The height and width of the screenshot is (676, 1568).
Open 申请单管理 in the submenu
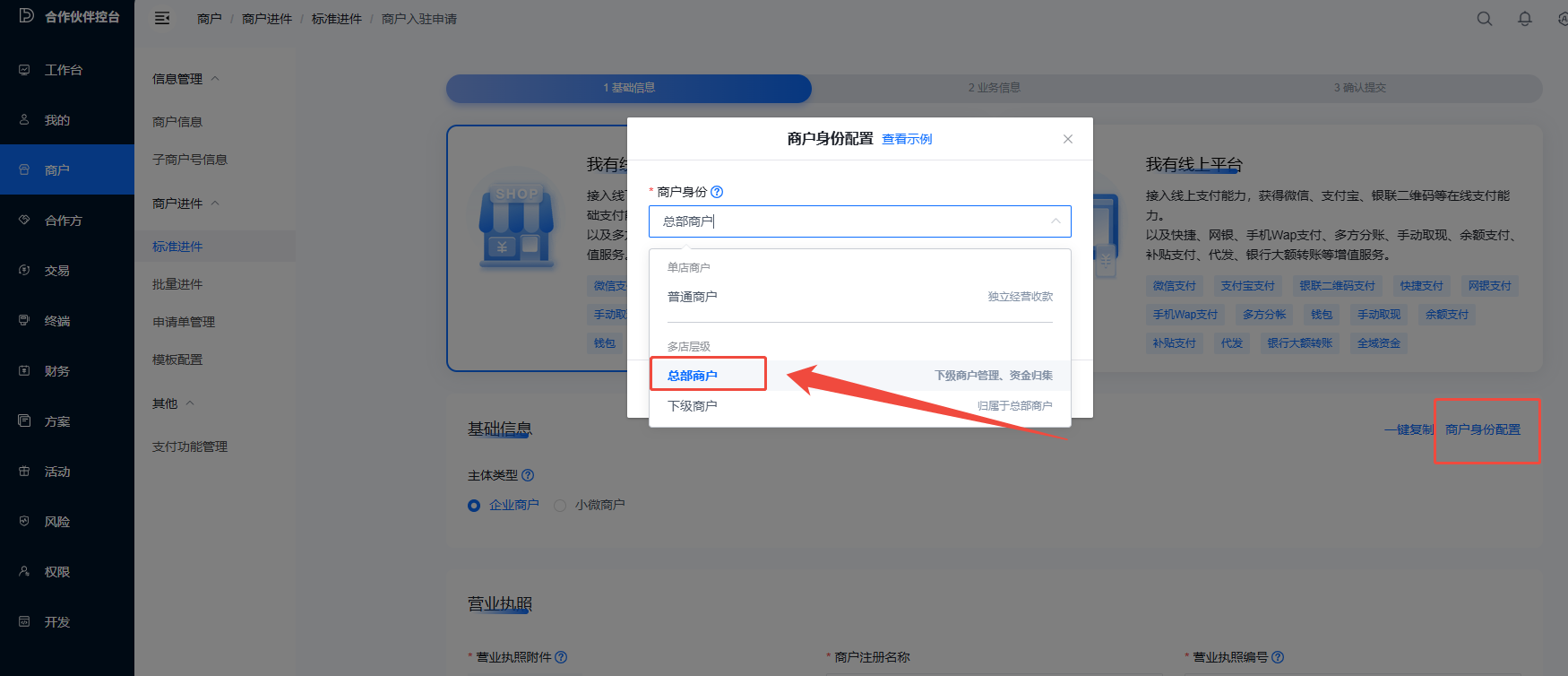[184, 322]
